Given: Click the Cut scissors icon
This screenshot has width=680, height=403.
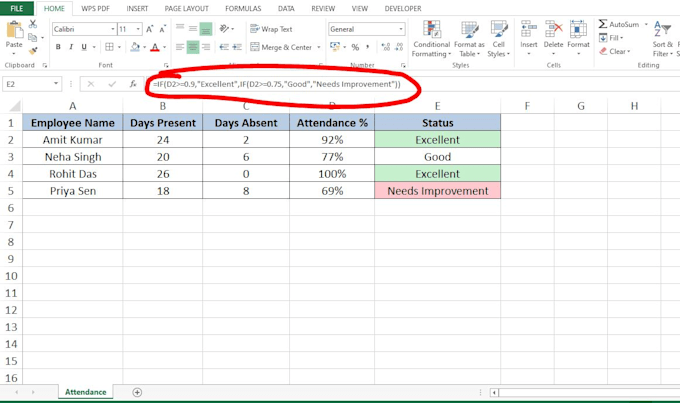Looking at the screenshot, I should 33,24.
